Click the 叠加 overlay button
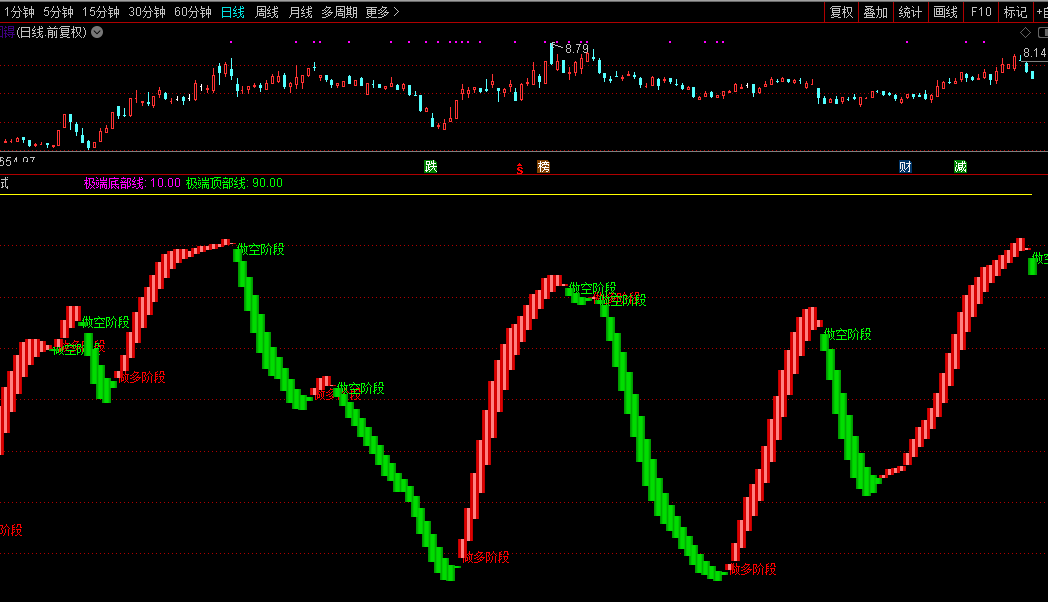This screenshot has height=602, width=1048. tap(875, 12)
